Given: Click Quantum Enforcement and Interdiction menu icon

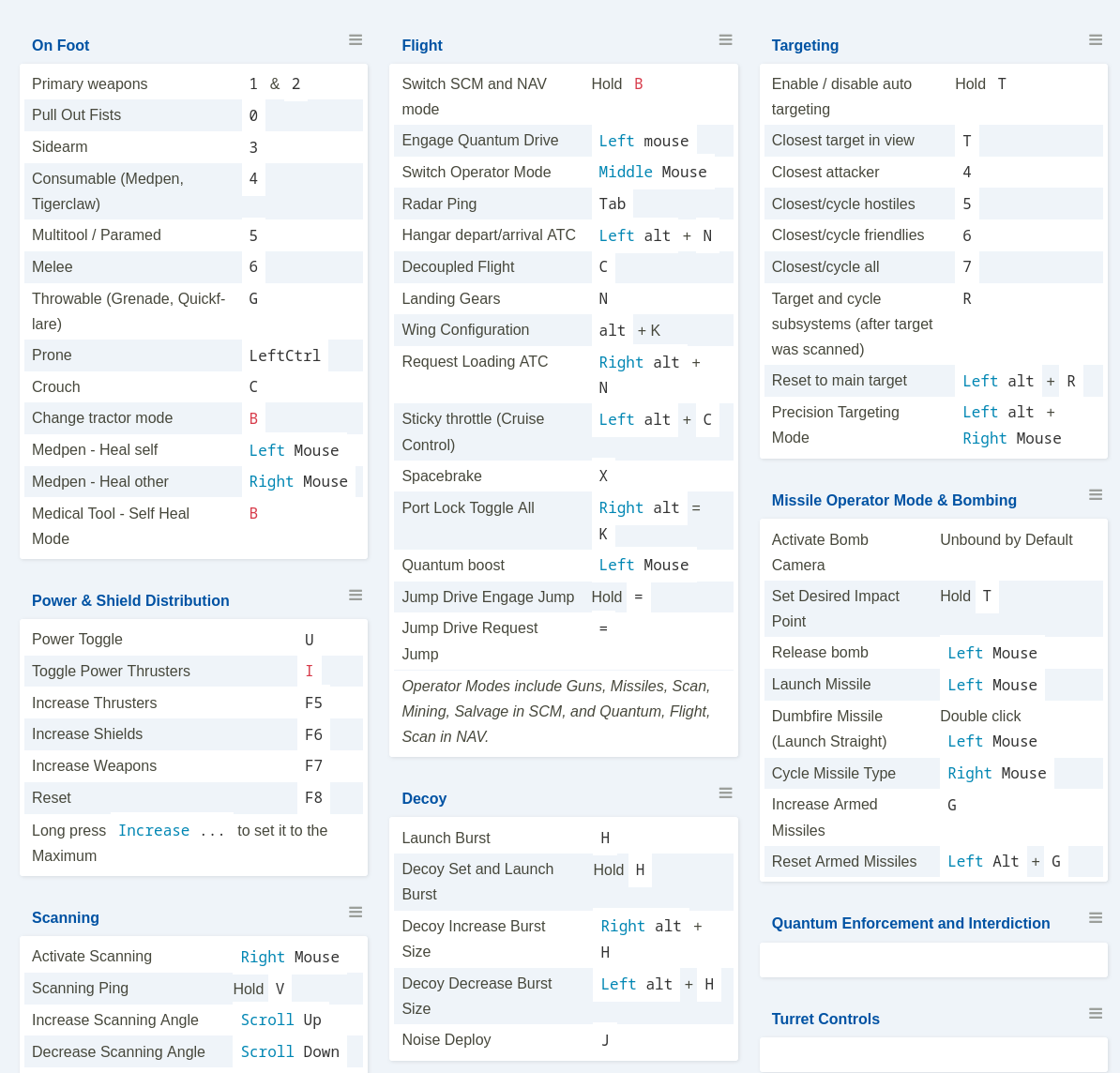Looking at the screenshot, I should 1095,917.
